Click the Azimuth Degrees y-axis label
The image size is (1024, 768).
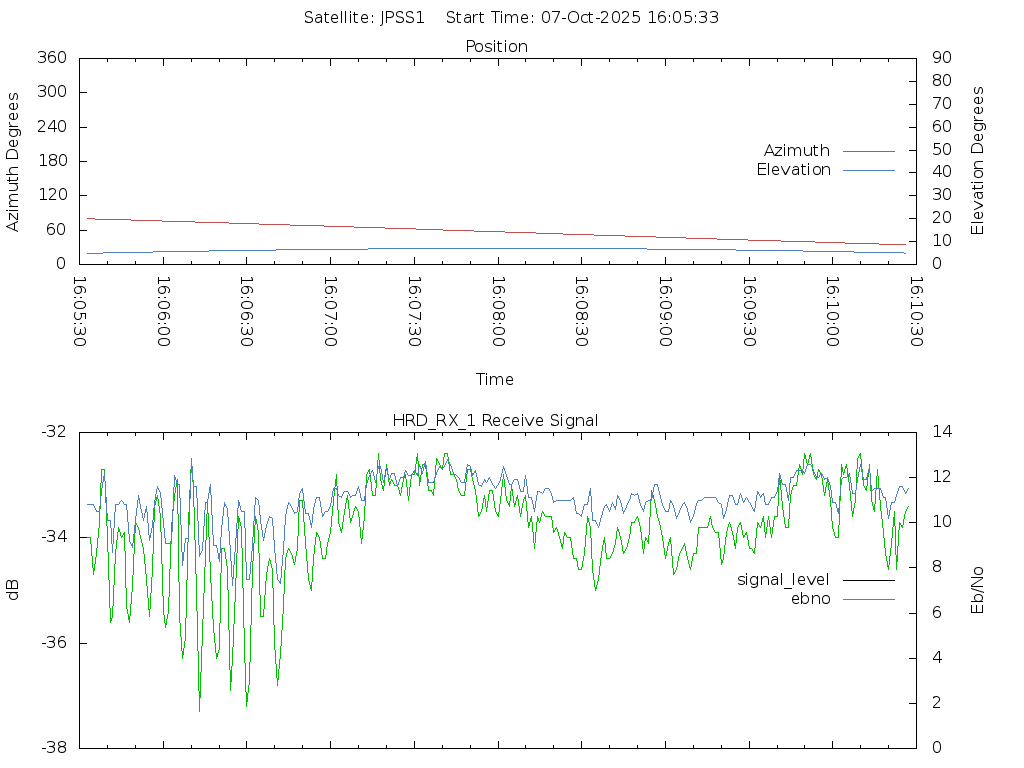point(14,161)
